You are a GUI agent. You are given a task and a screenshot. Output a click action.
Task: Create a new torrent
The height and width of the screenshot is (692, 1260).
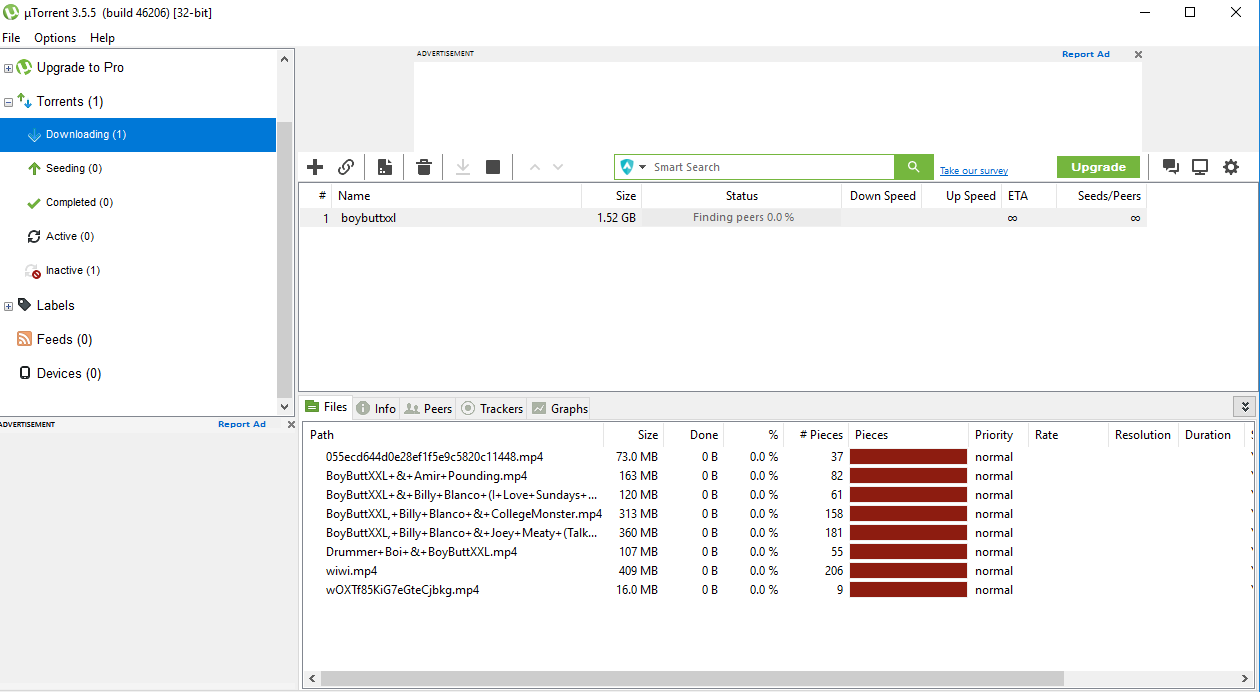(x=385, y=167)
